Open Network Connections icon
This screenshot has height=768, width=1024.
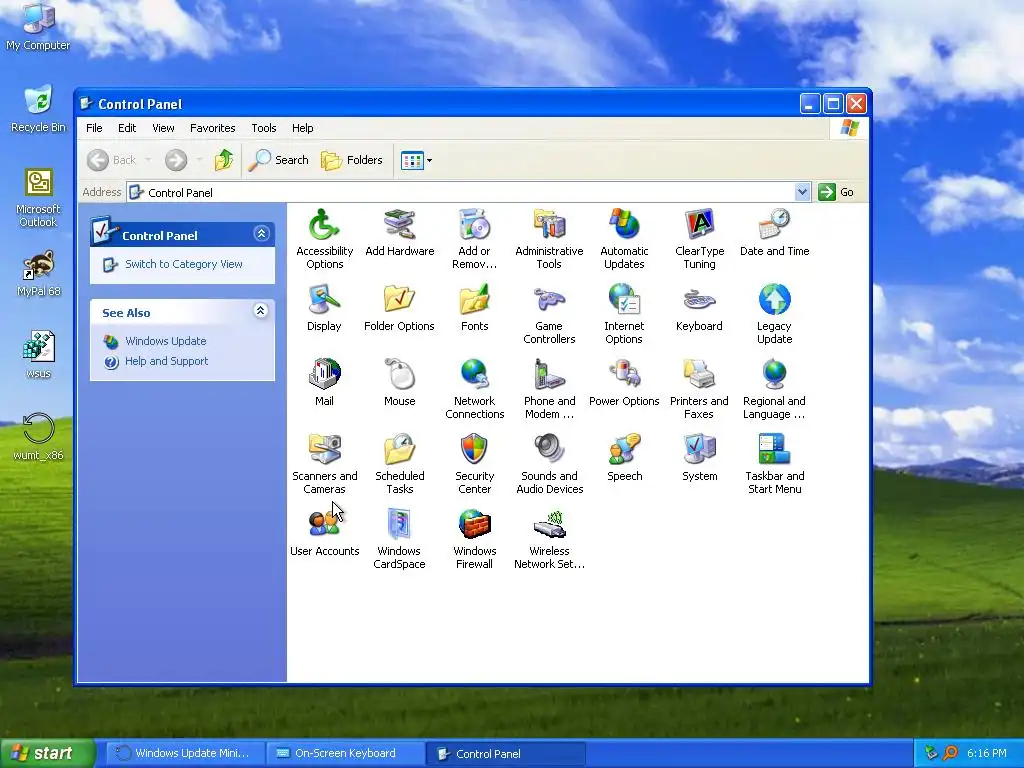474,375
